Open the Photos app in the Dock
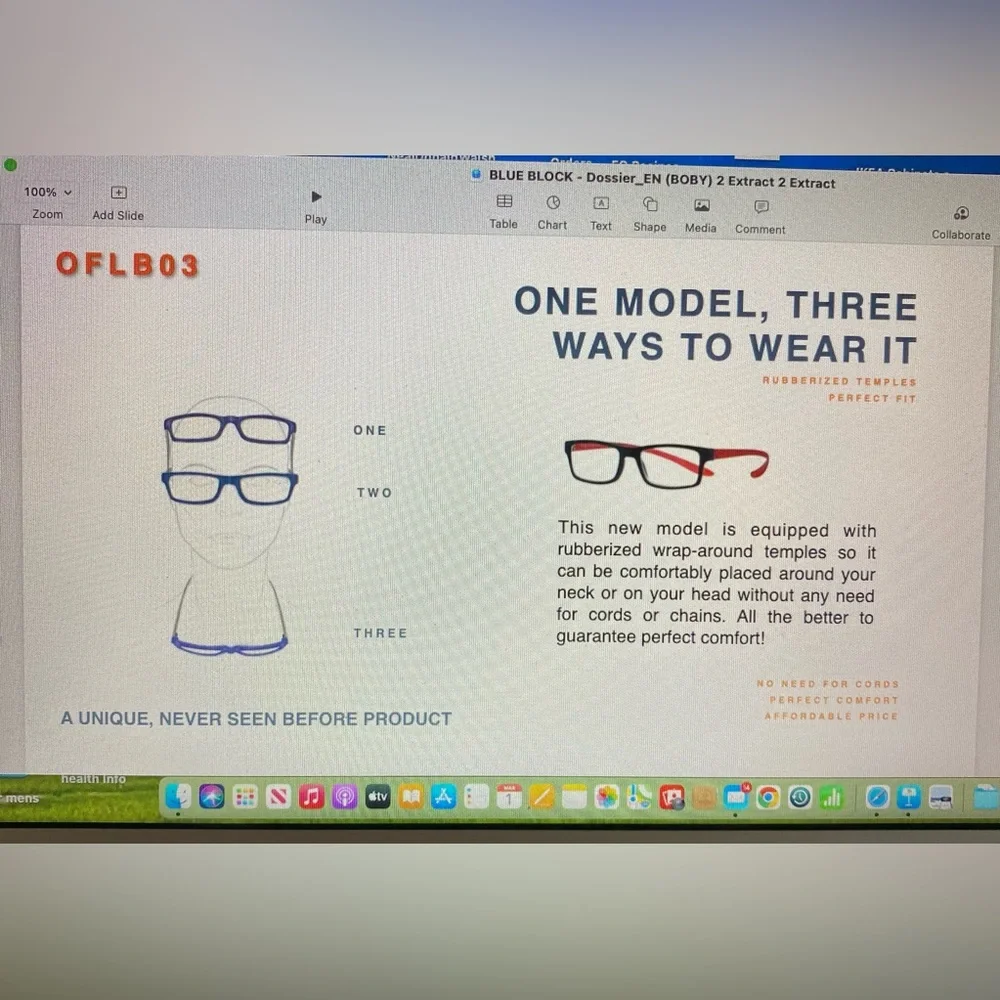Screen dimensions: 1000x1000 click(x=607, y=797)
